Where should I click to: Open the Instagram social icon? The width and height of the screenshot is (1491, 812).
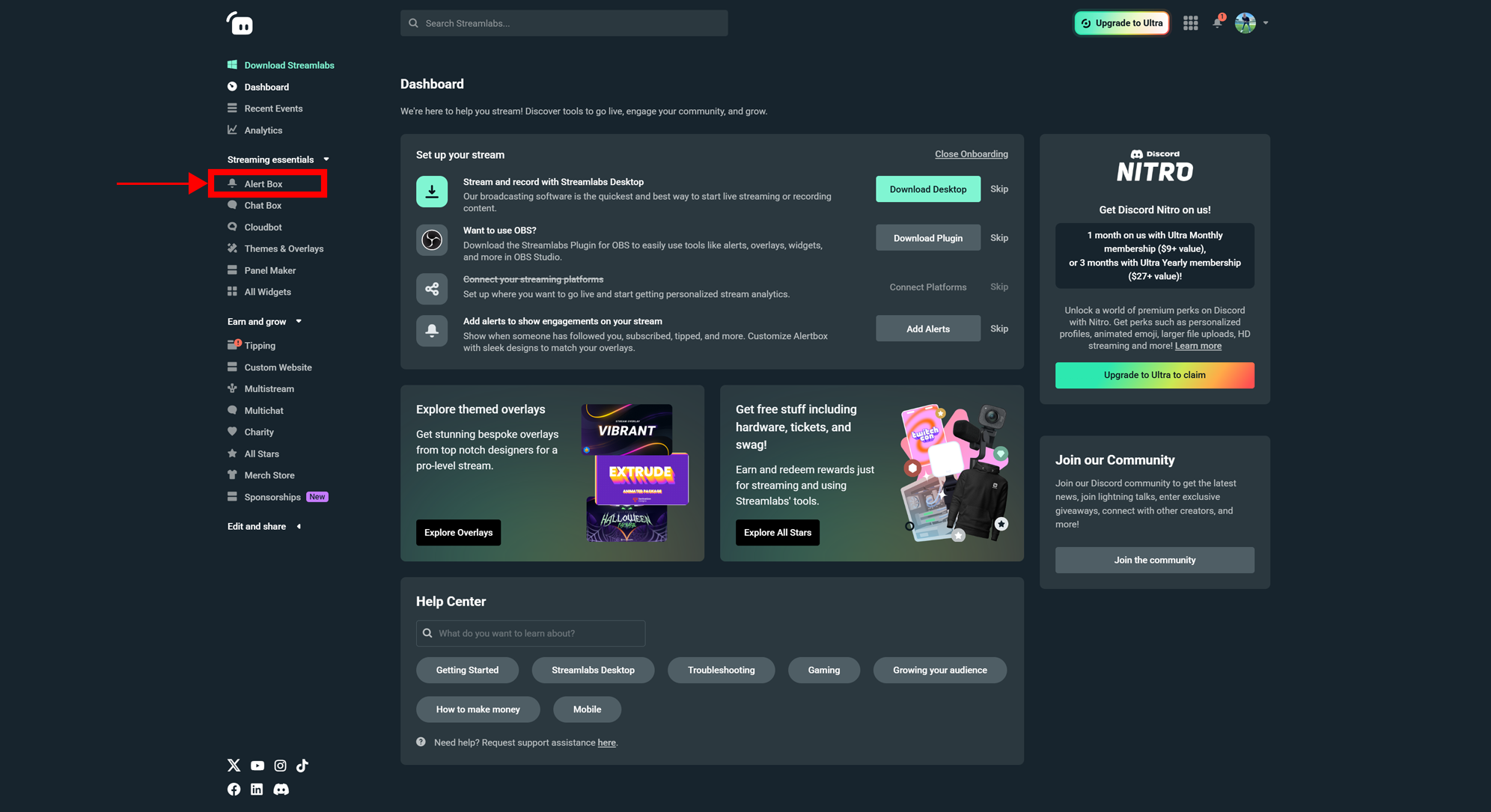(280, 765)
